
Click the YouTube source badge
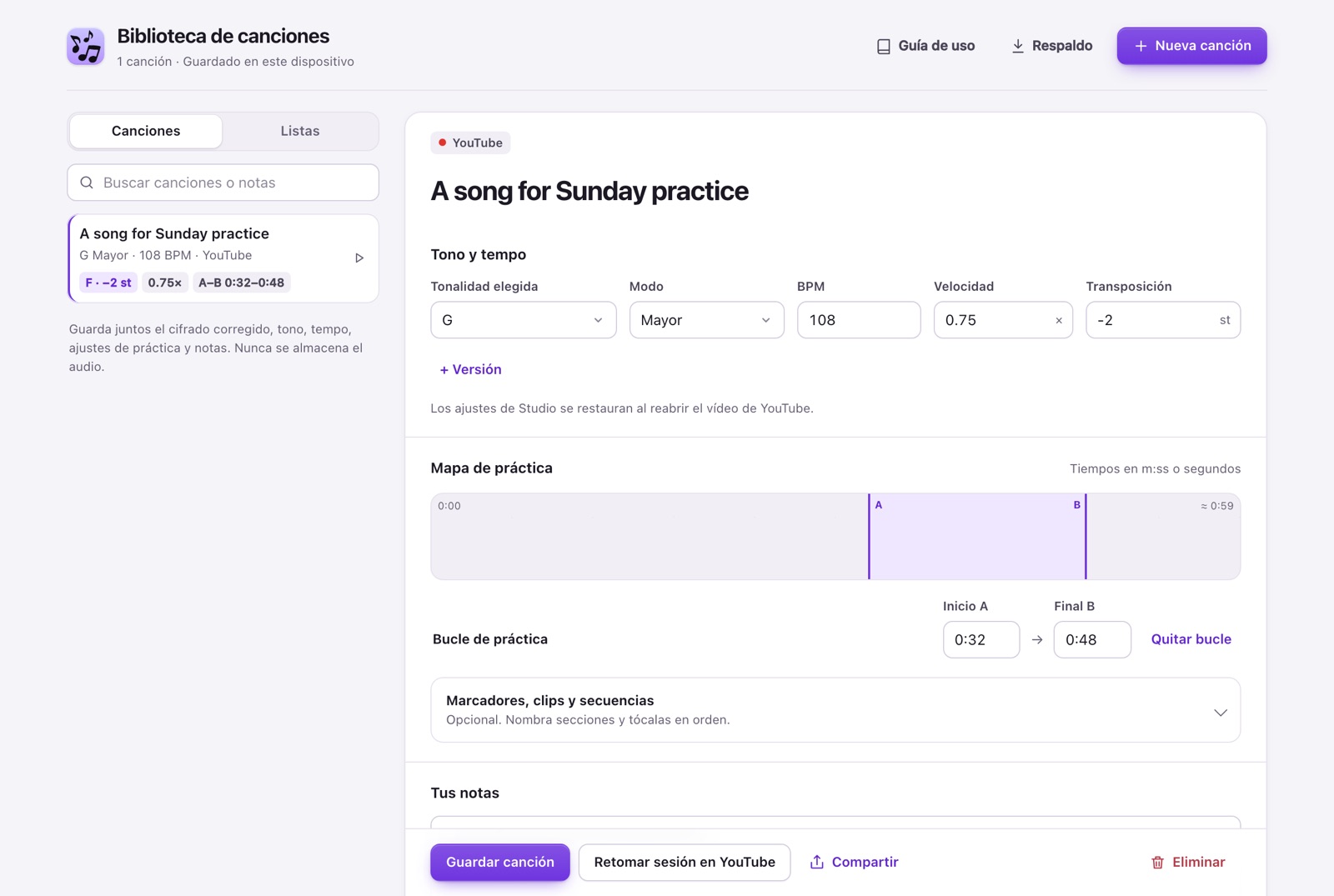click(x=470, y=143)
